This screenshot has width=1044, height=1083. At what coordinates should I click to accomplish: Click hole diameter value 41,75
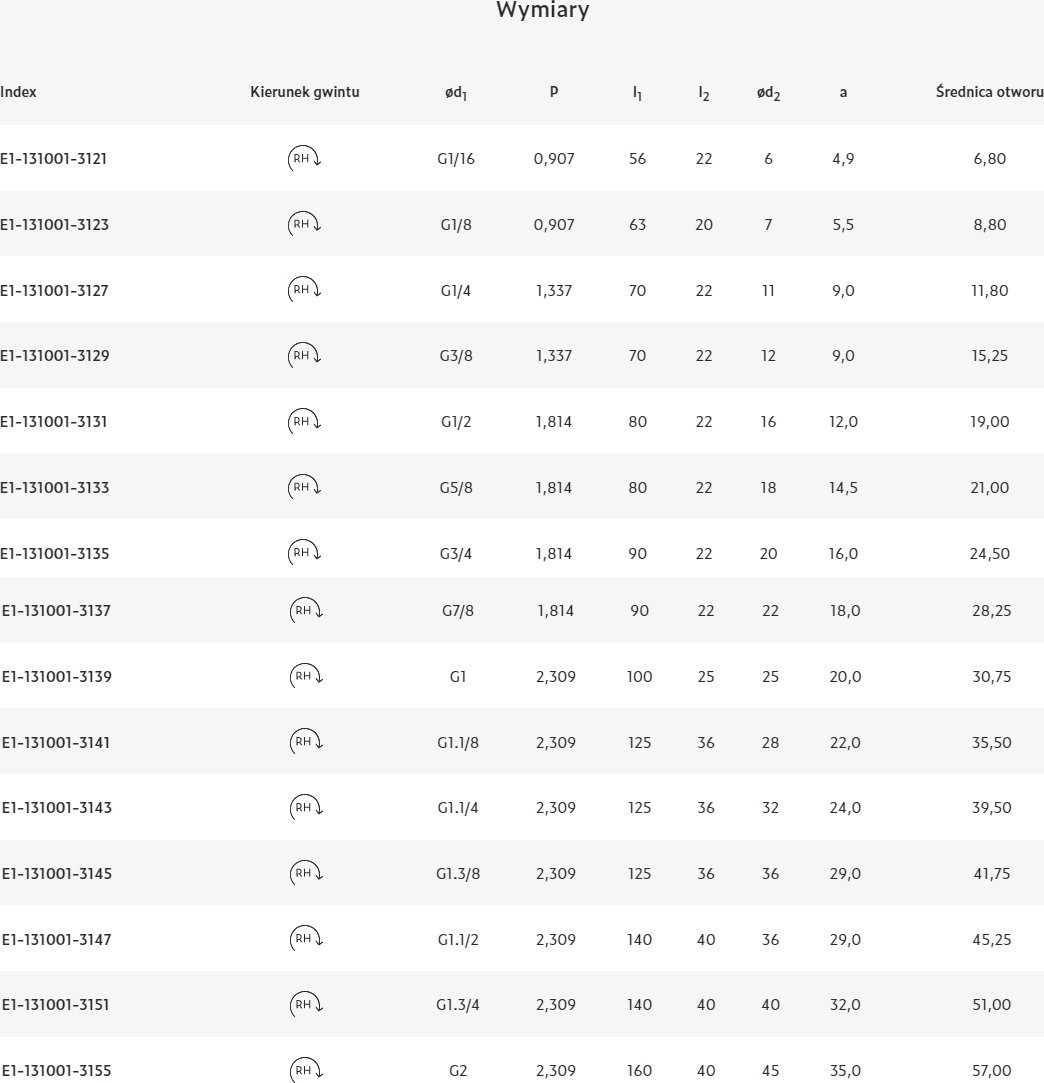pyautogui.click(x=991, y=873)
